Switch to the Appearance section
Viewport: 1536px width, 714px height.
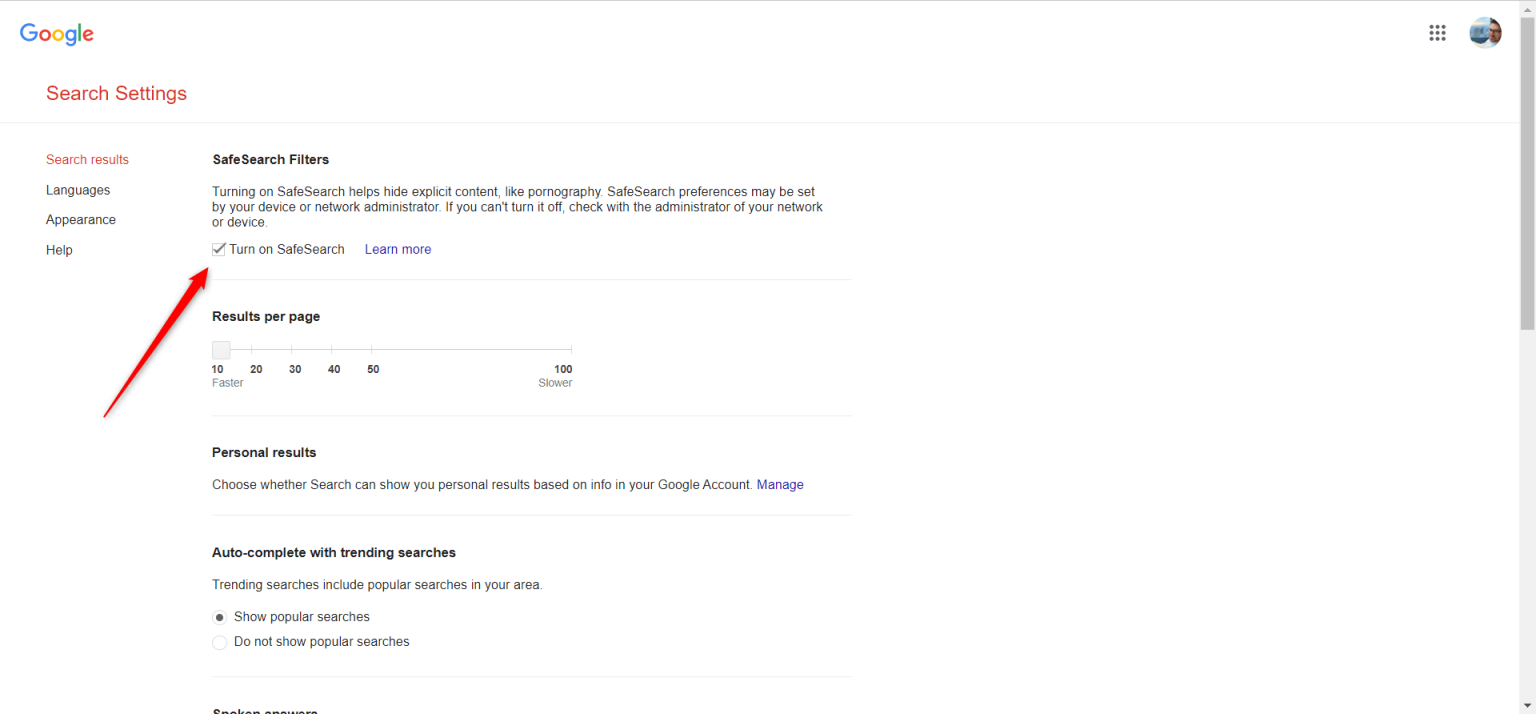(81, 219)
